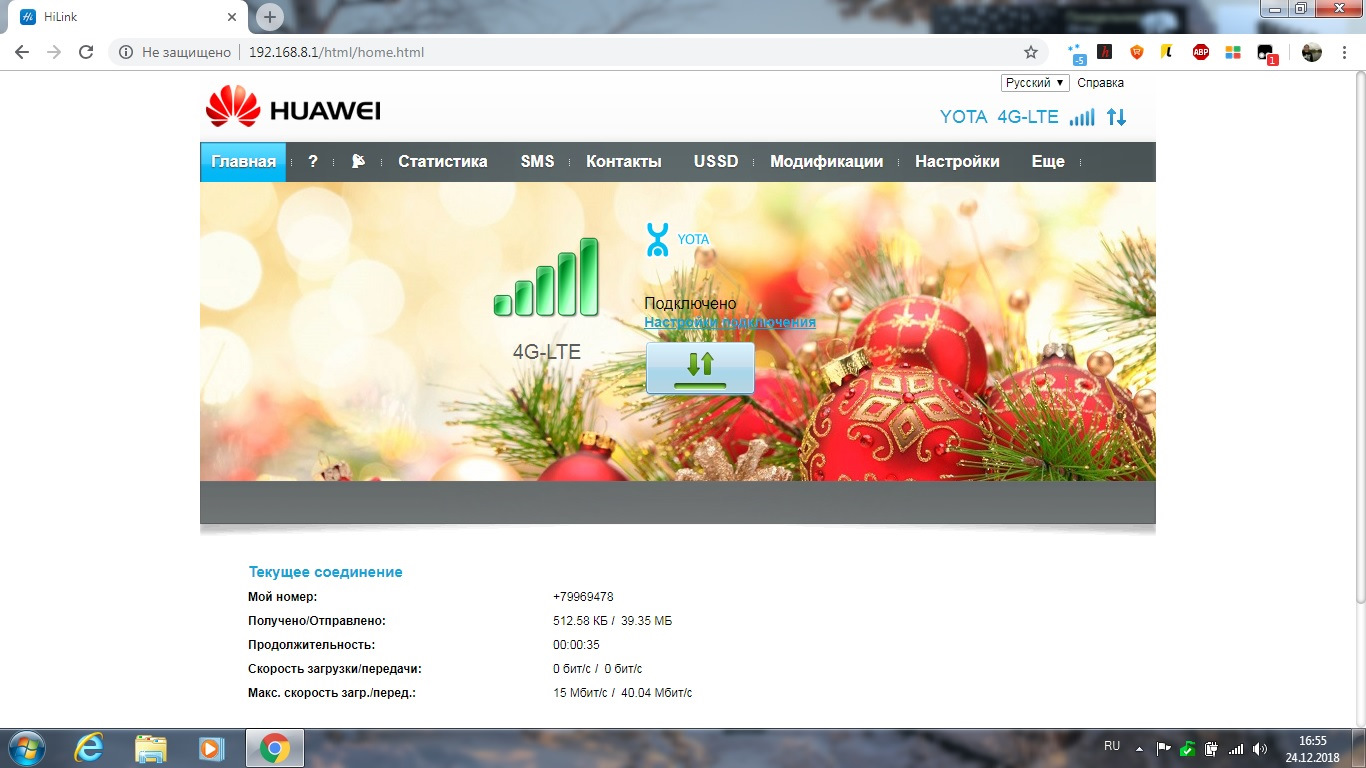
Task: Open the Chrome three-dot menu
Action: 1344,52
